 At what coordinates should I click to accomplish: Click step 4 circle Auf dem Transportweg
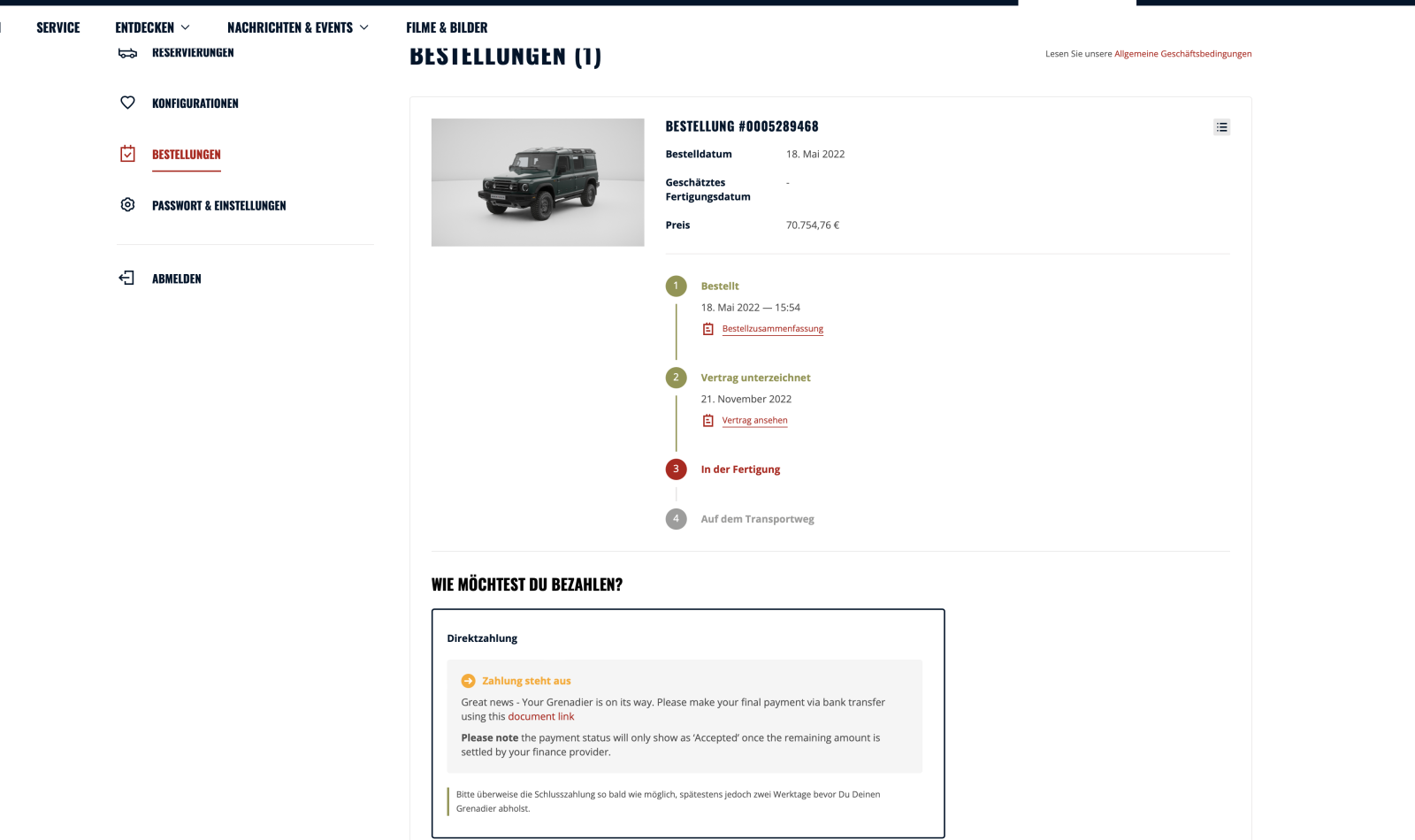click(x=676, y=519)
